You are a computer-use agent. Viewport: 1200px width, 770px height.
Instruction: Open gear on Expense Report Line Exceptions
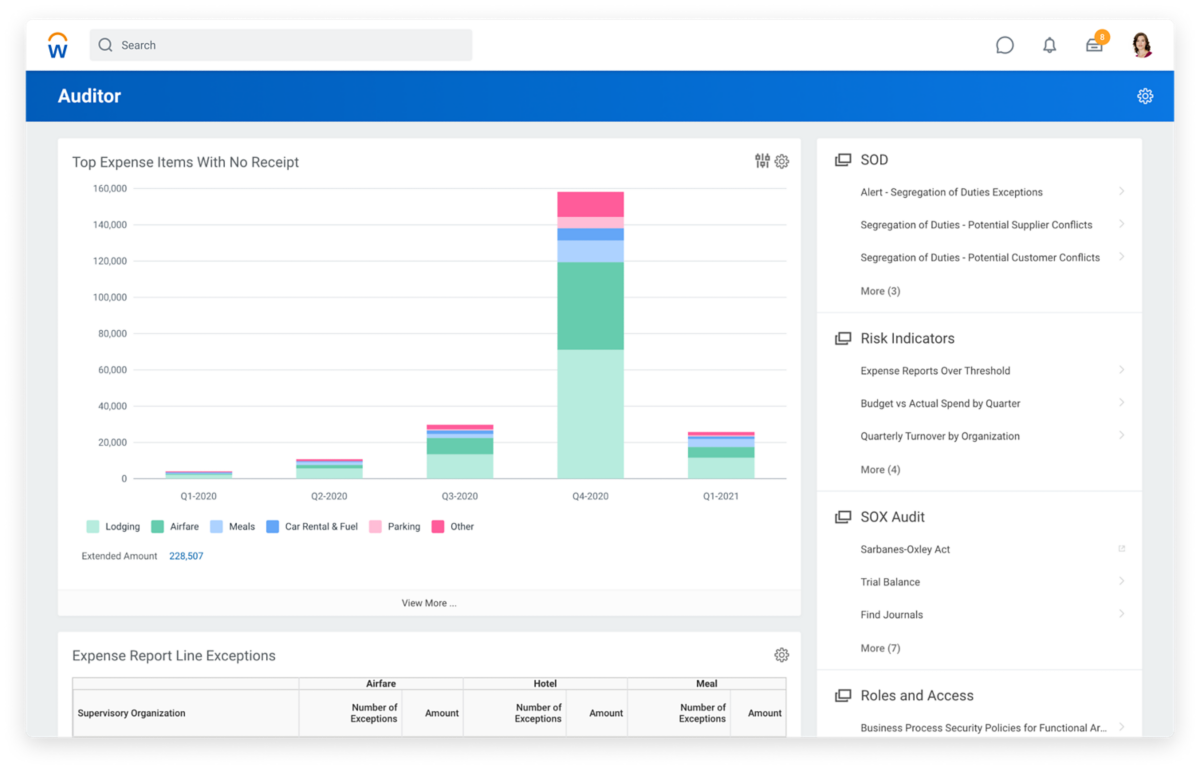[x=782, y=654]
